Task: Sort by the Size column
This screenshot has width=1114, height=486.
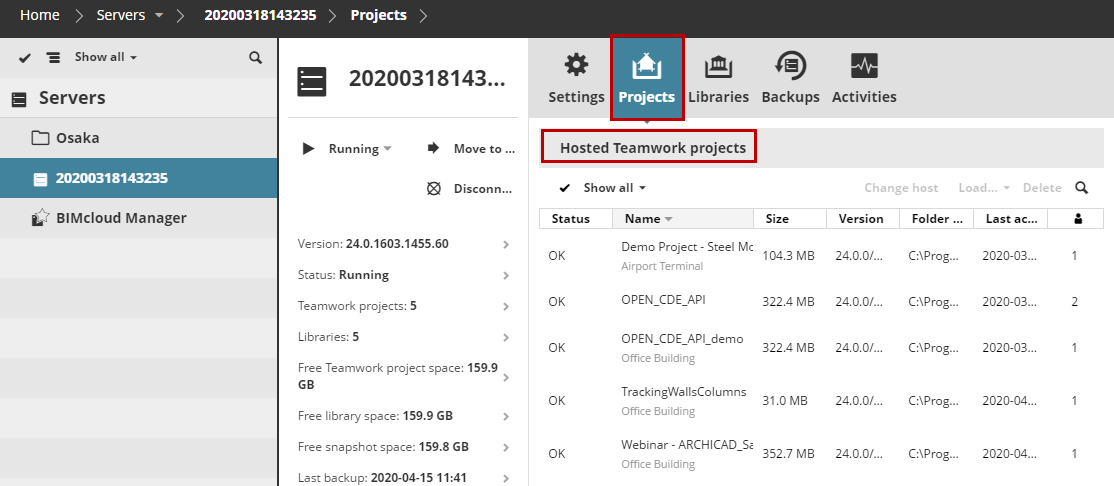Action: click(x=790, y=219)
